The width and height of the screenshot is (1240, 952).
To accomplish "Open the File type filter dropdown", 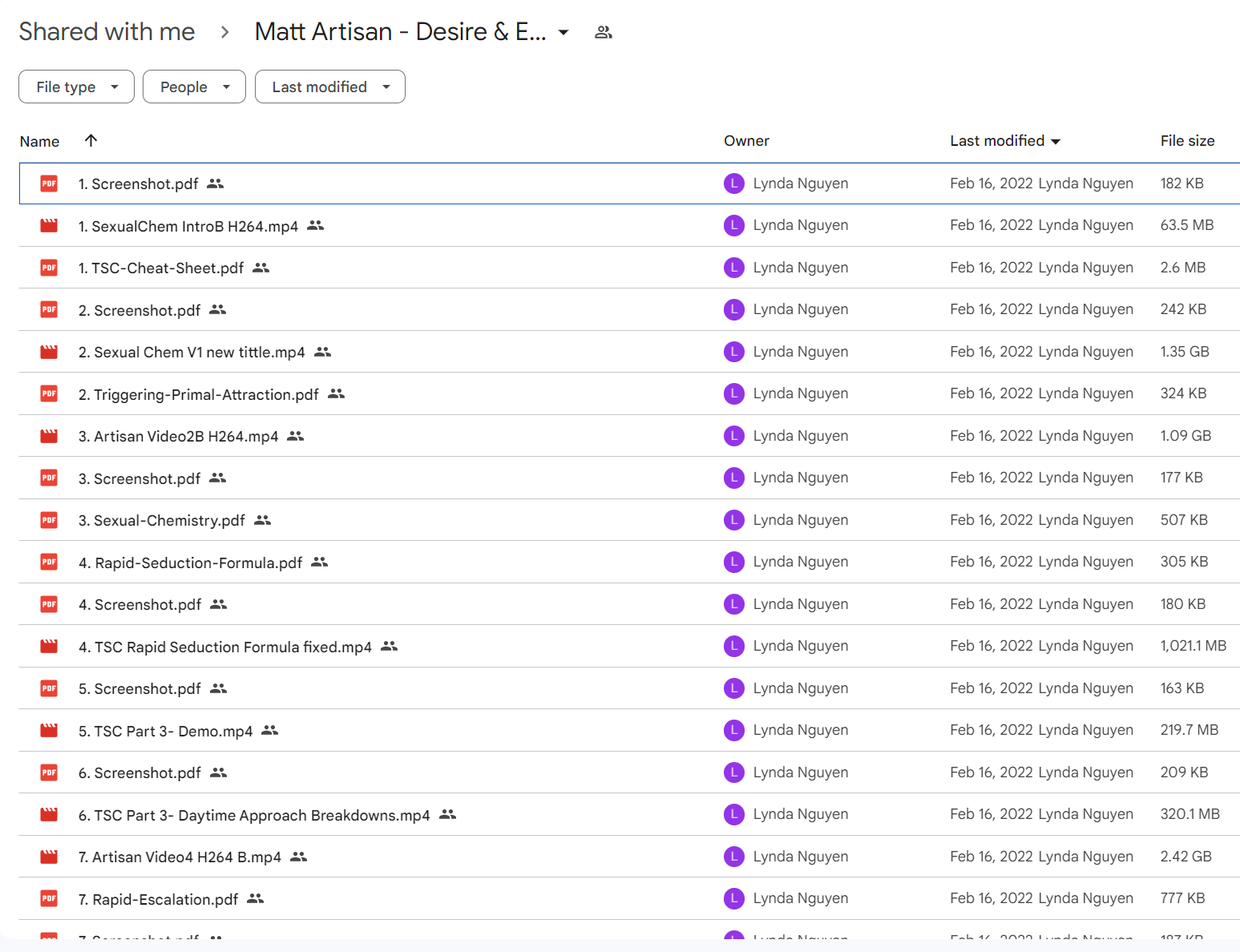I will [76, 87].
